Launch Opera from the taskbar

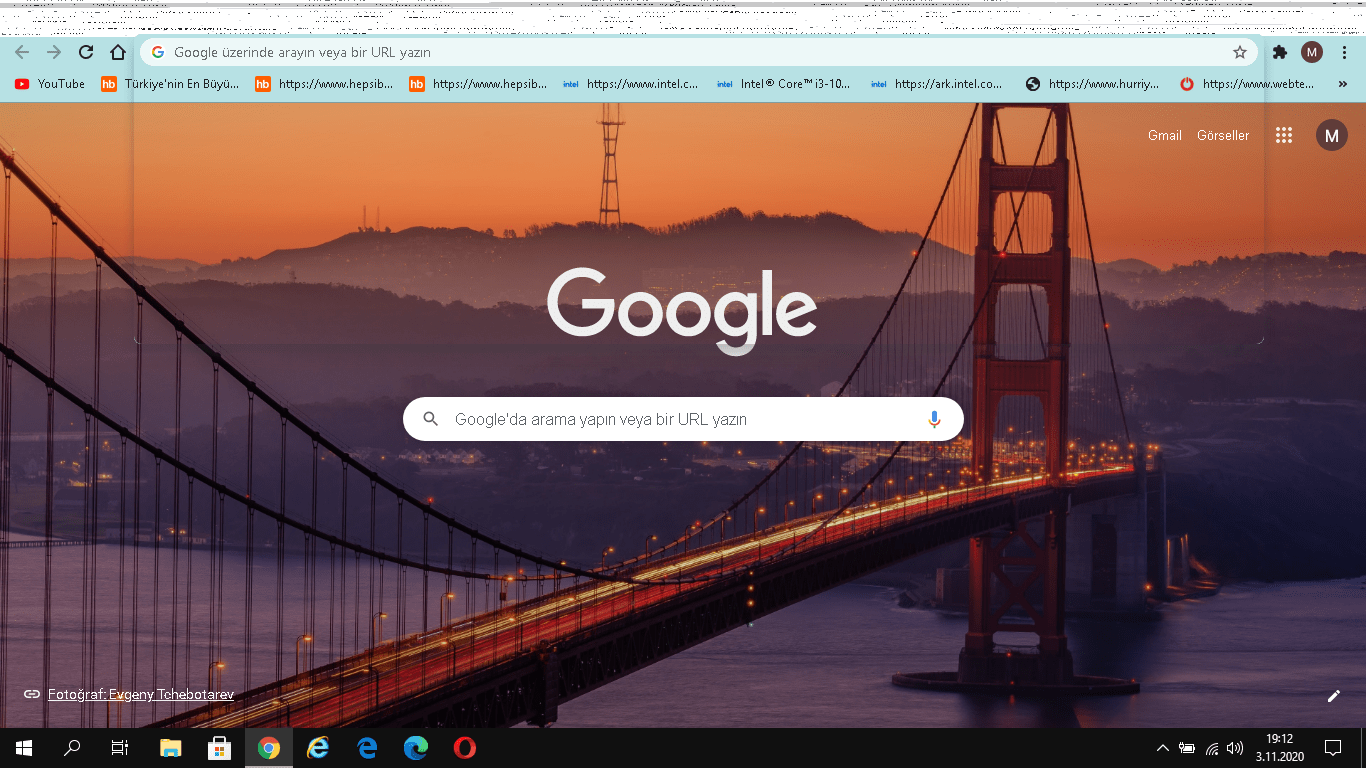tap(464, 748)
